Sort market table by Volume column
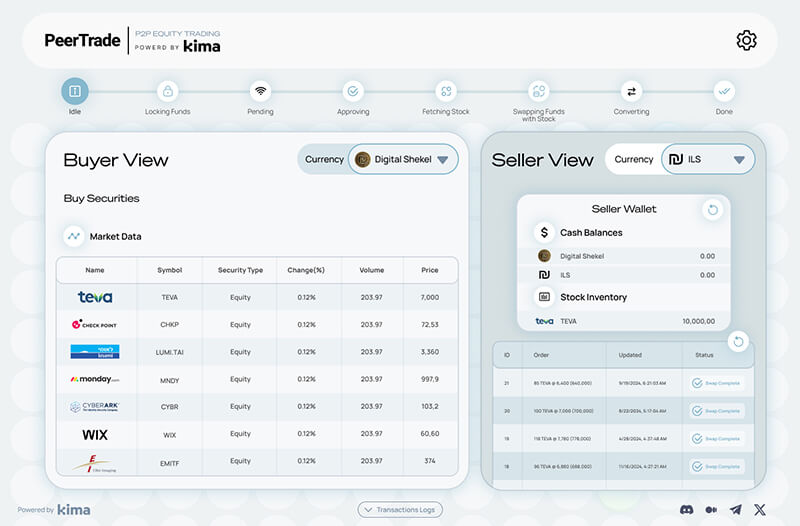The width and height of the screenshot is (800, 526). coord(371,270)
